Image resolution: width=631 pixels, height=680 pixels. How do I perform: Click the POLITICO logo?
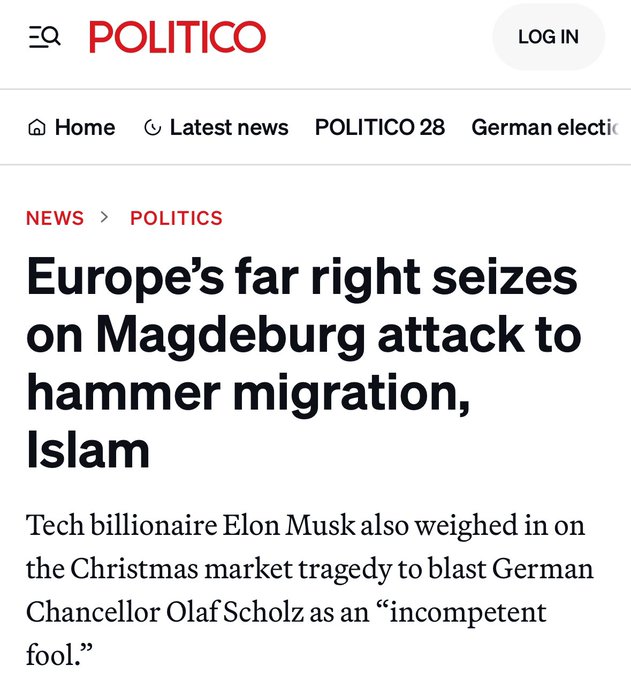click(x=178, y=37)
